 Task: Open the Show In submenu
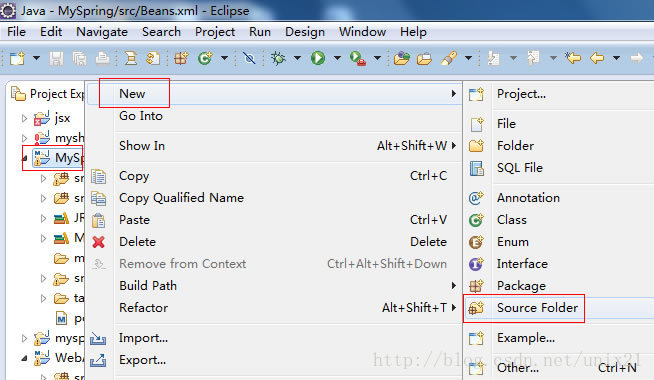[274, 146]
